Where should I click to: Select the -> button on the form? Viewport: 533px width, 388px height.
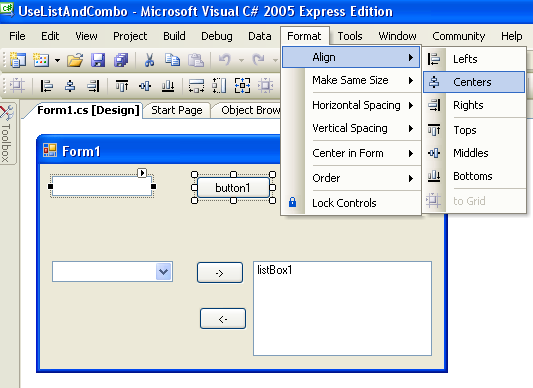point(220,272)
